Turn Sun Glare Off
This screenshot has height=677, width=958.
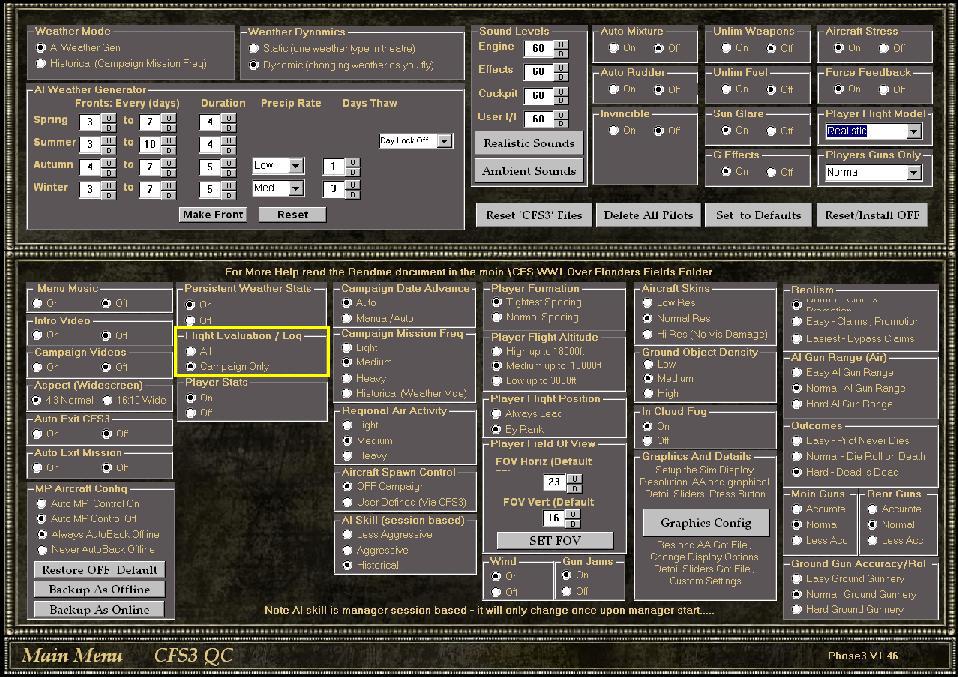click(x=772, y=131)
